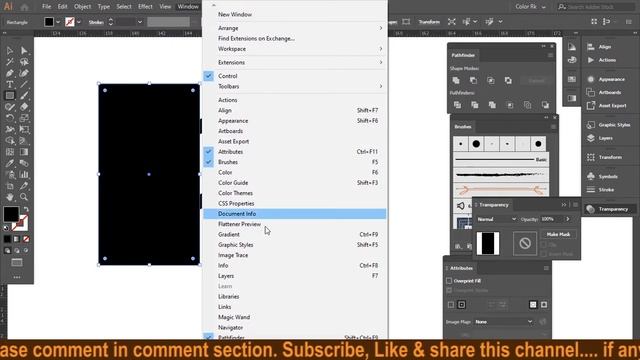640x360 pixels.
Task: Click the Opacity 100% field
Action: (552, 219)
